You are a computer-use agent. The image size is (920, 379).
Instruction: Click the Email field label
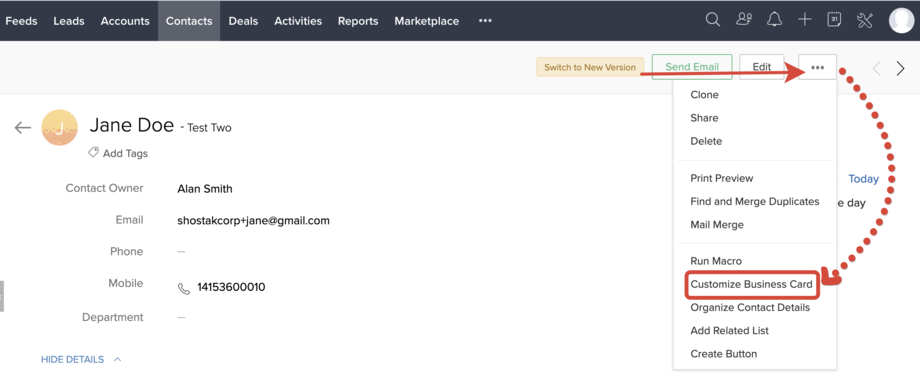pos(130,220)
